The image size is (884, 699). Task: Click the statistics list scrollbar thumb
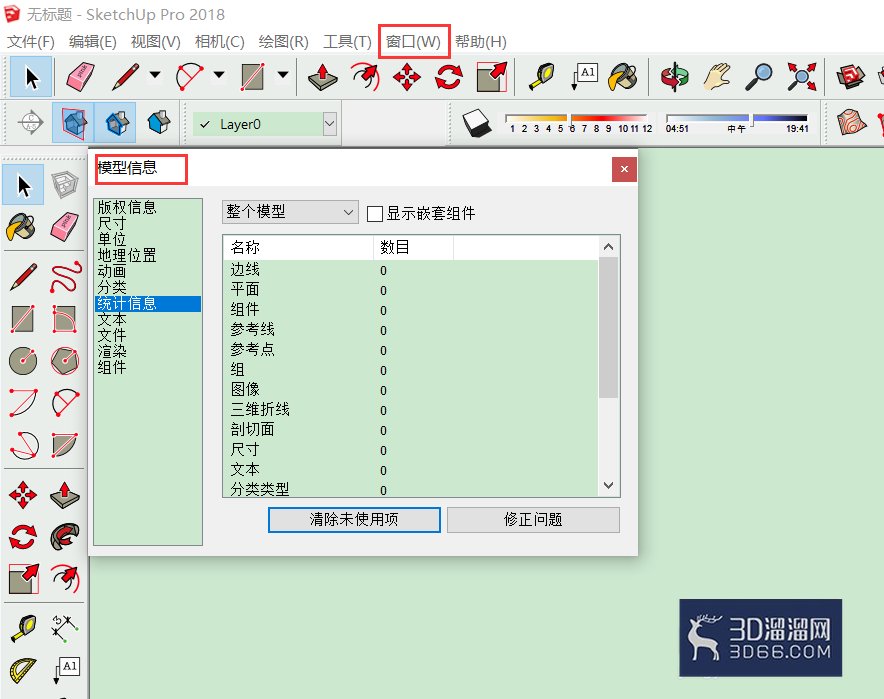click(x=608, y=328)
